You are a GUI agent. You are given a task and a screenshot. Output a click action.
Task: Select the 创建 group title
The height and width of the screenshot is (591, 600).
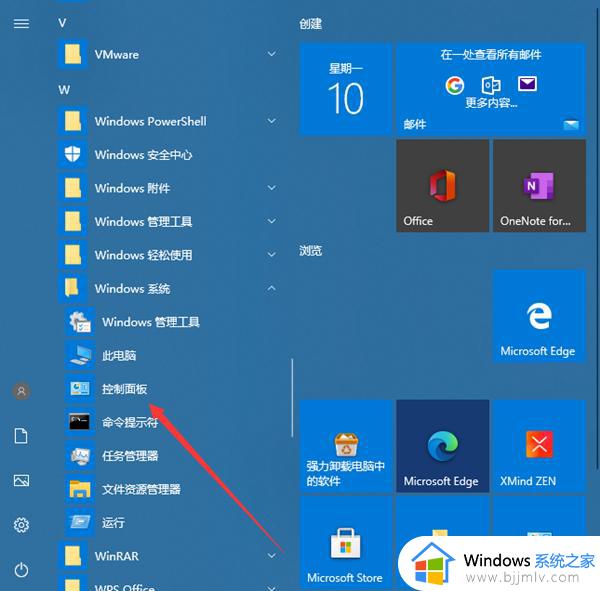(x=310, y=24)
